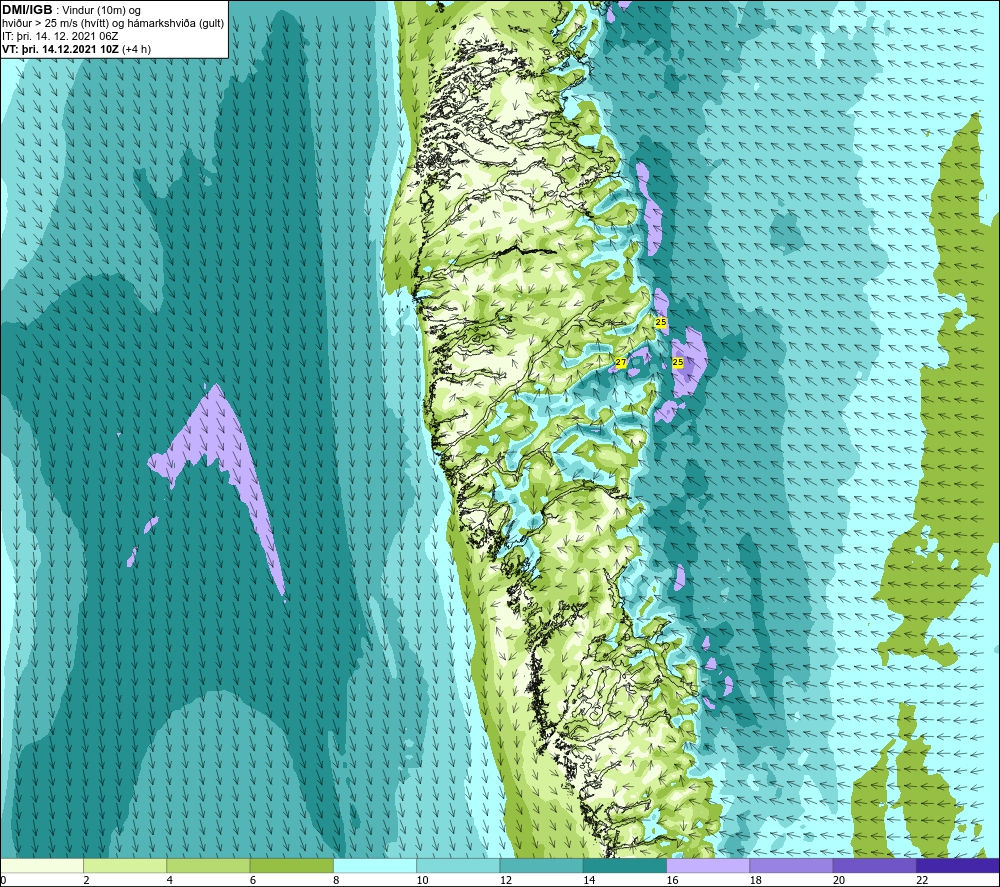Click the legend scale label '12'
This screenshot has width=1000, height=887.
point(506,880)
